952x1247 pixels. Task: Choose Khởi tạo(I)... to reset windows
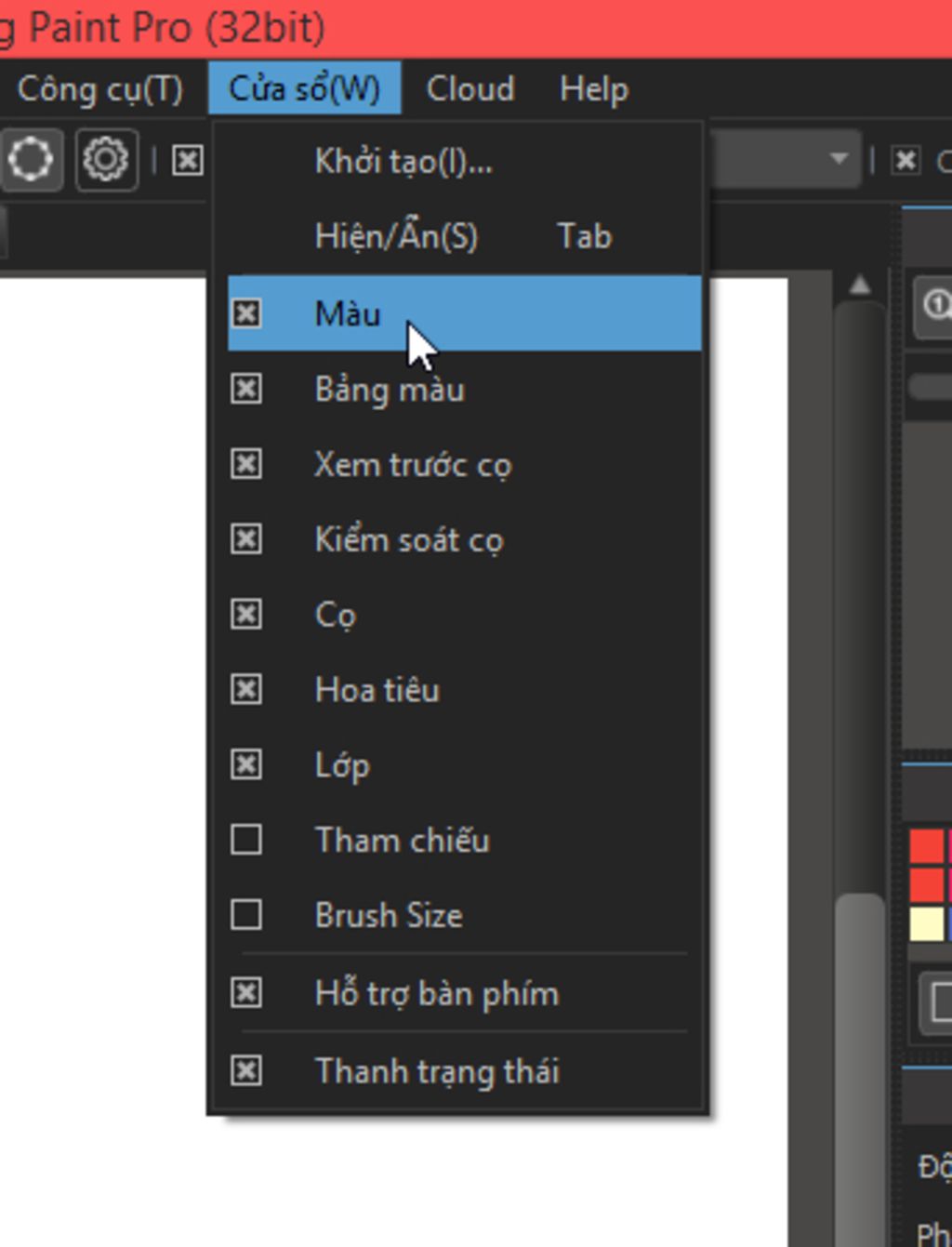(x=403, y=162)
